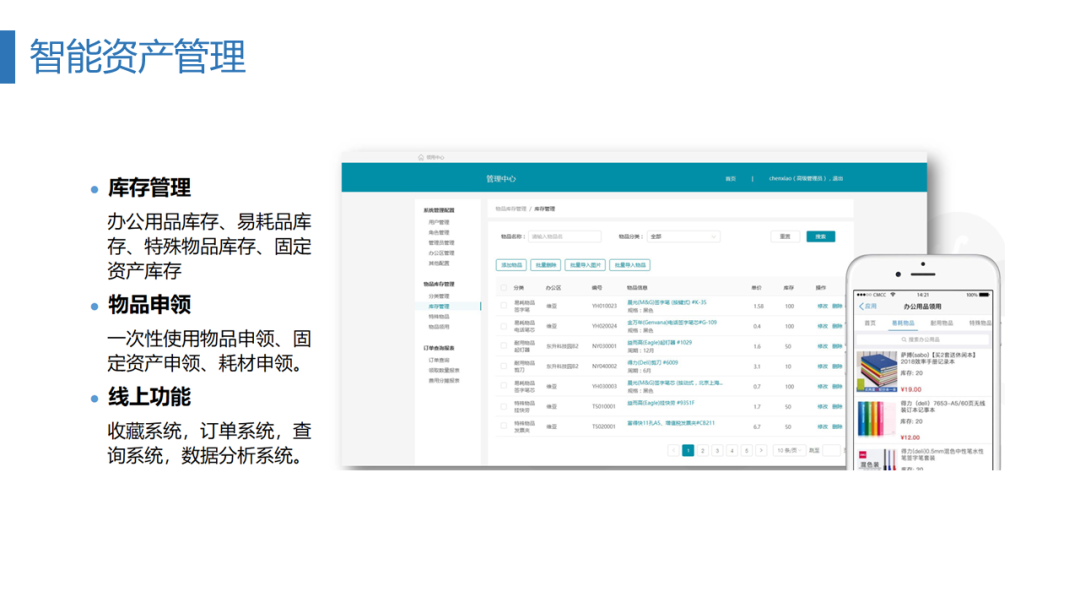Image resolution: width=1080 pixels, height=608 pixels.
Task: Tap the stacked notebooks product image
Action: click(x=877, y=371)
